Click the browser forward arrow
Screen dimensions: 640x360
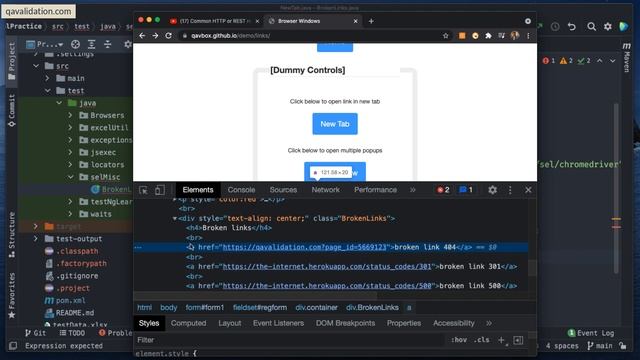[x=156, y=36]
